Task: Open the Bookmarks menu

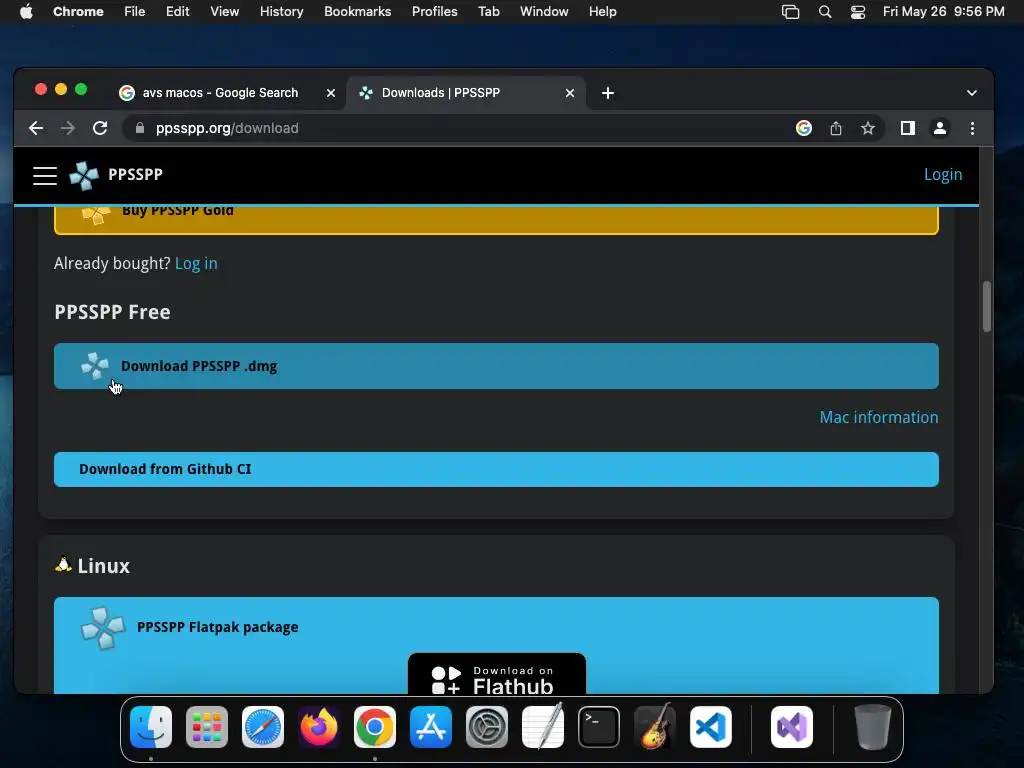Action: [357, 11]
